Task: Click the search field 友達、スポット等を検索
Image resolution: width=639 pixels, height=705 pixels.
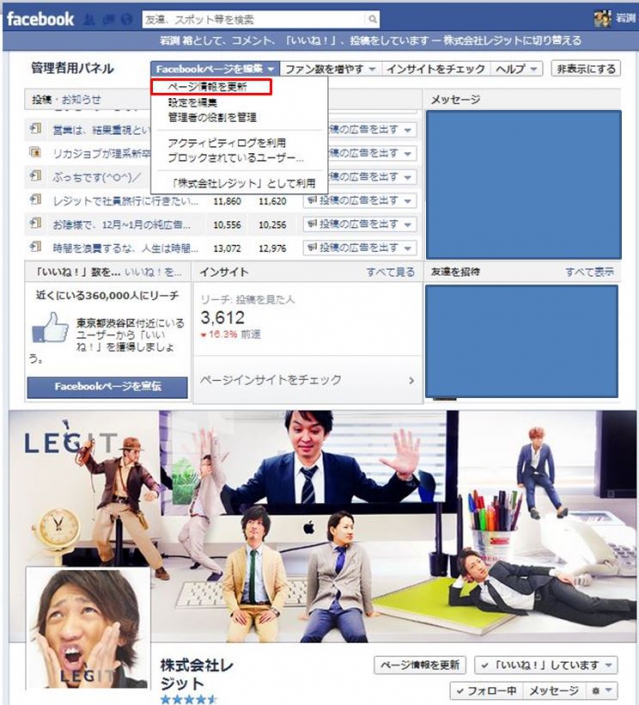Action: tap(254, 19)
